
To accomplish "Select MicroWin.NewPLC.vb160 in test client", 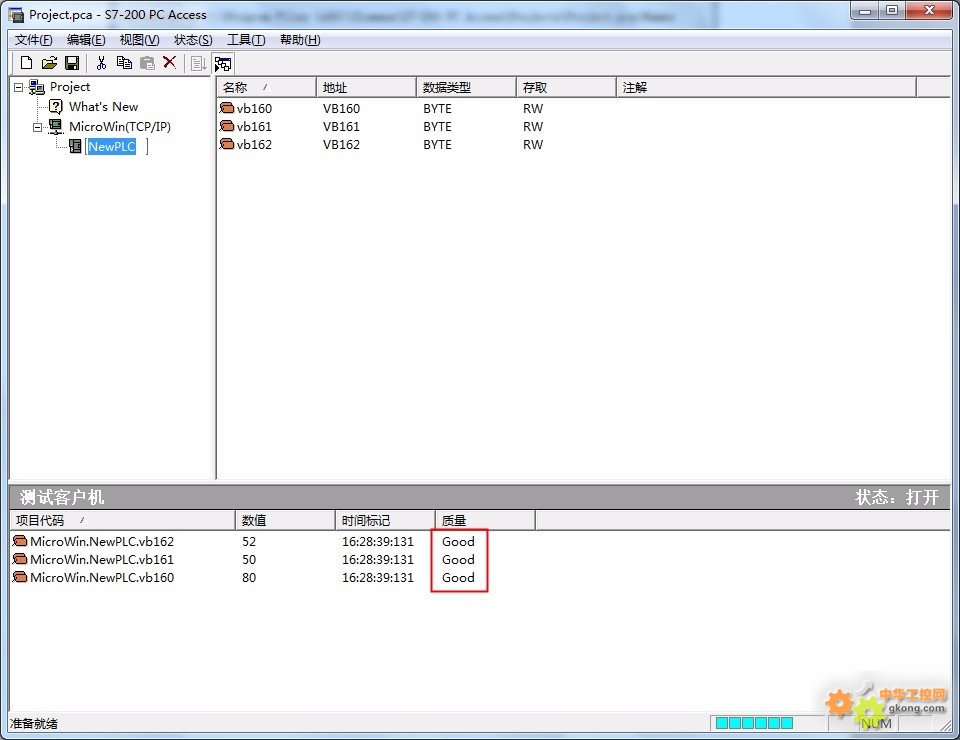I will pyautogui.click(x=102, y=577).
